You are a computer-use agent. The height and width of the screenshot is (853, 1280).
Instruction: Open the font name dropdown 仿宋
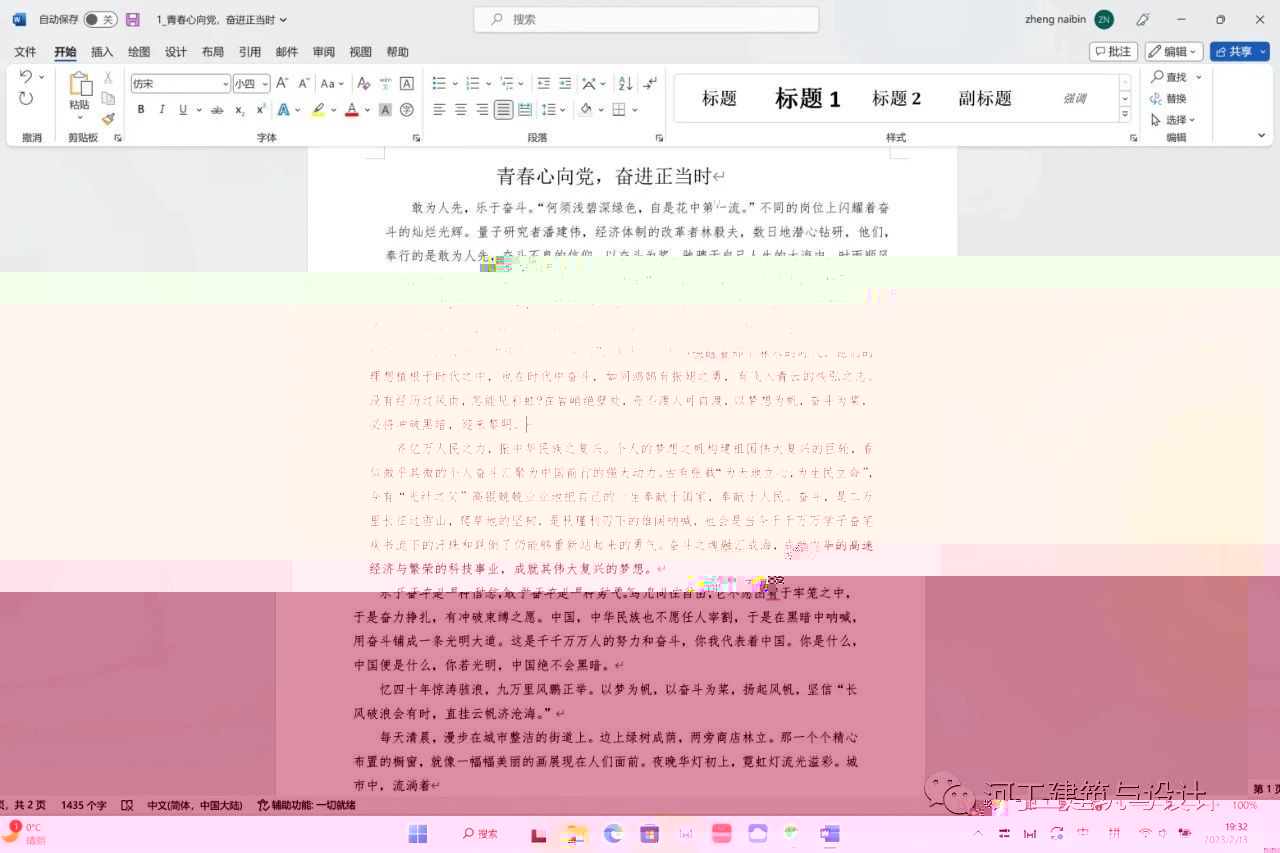(x=224, y=85)
